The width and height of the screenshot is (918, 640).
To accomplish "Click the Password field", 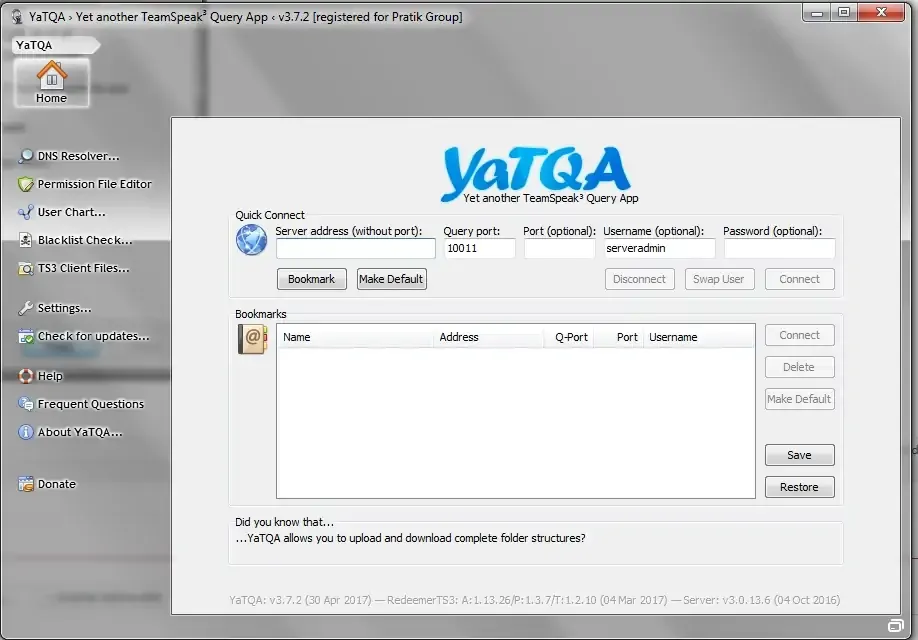I will pos(779,248).
